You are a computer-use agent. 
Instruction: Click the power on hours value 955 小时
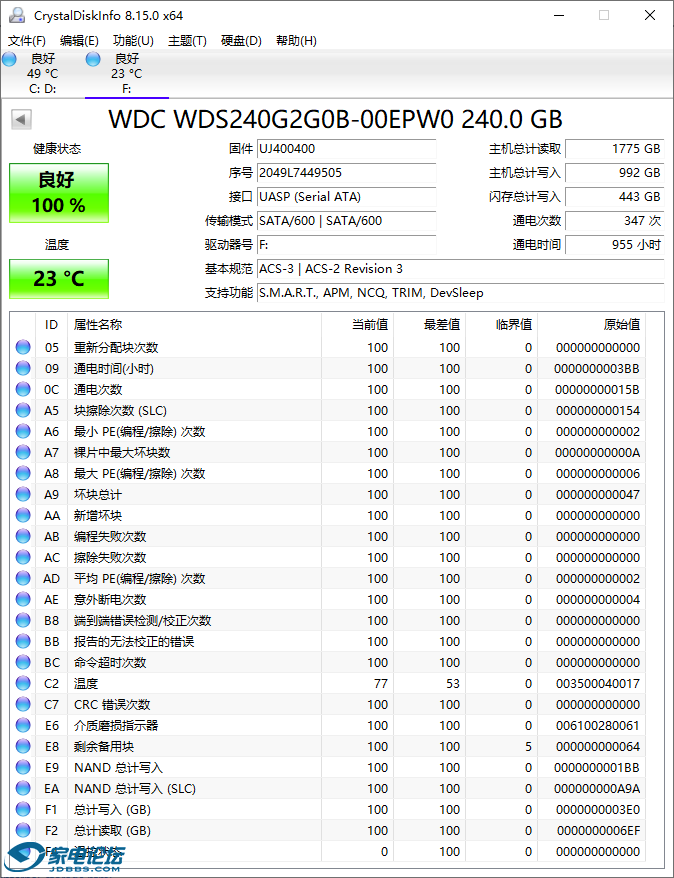point(615,245)
